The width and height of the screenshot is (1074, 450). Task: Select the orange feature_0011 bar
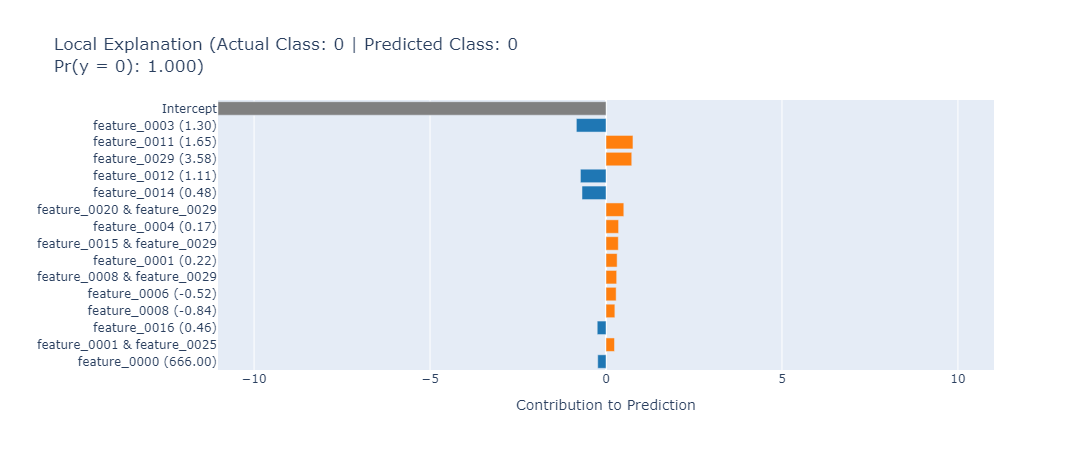click(619, 142)
